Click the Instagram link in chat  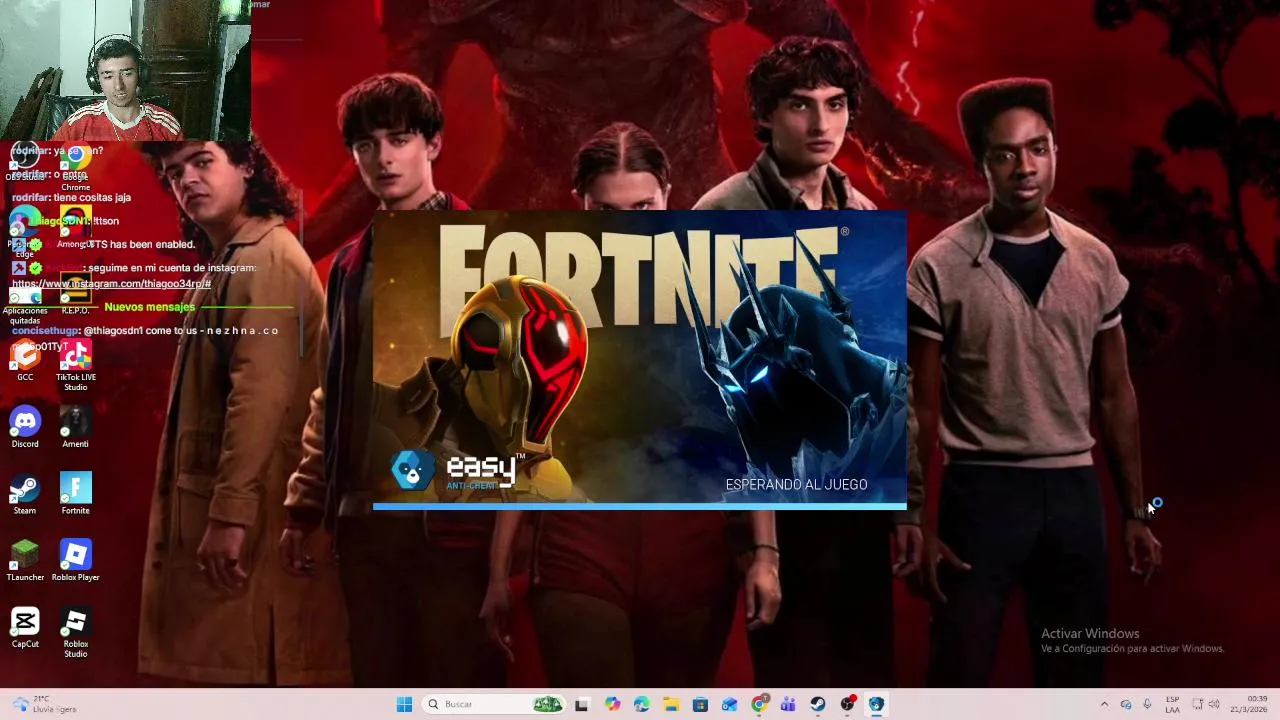pyautogui.click(x=111, y=284)
